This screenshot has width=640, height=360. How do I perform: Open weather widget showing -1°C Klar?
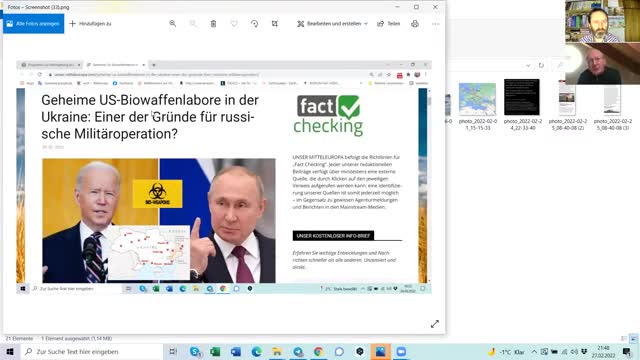pos(506,352)
